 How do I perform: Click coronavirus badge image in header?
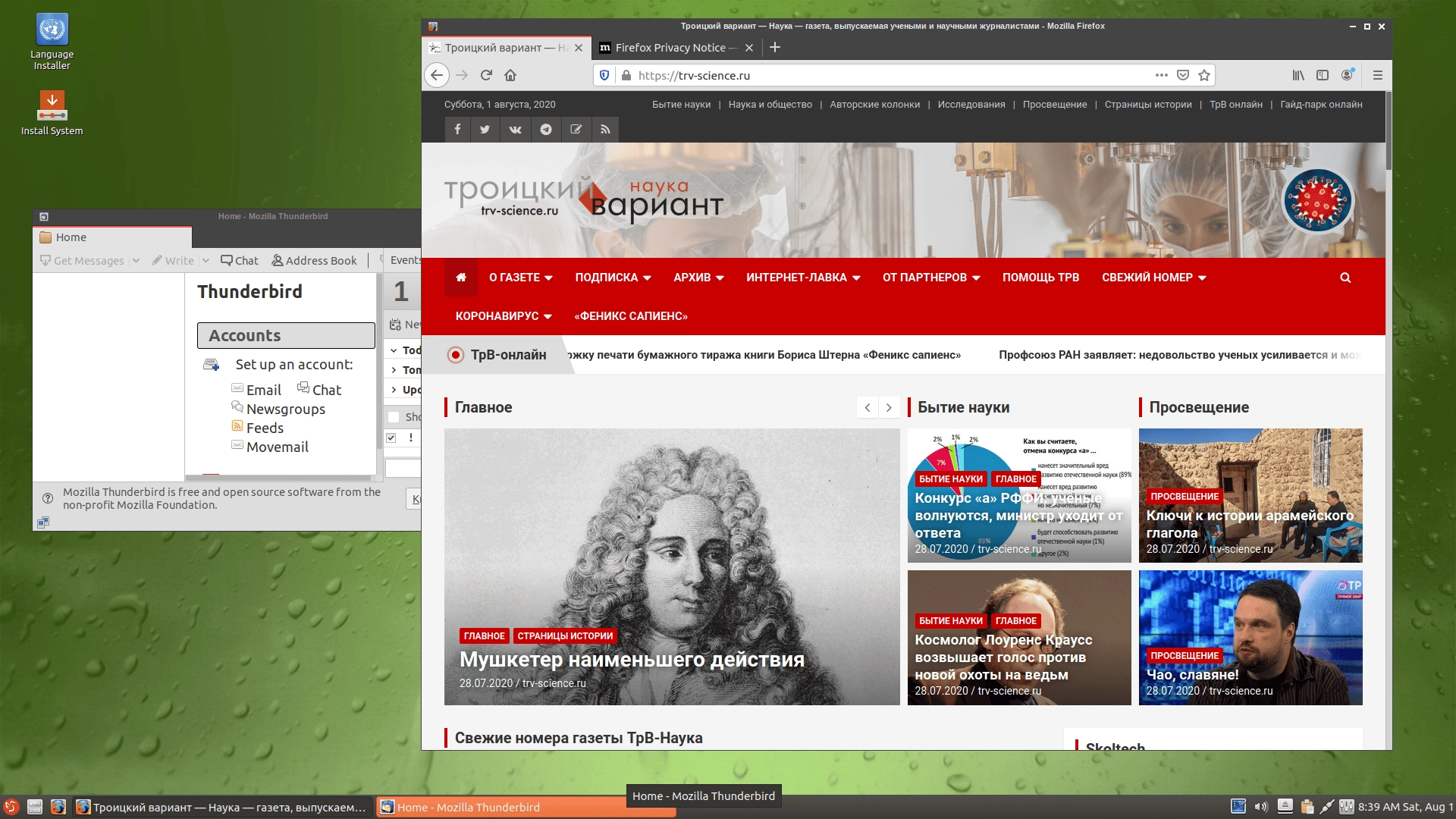pos(1317,201)
